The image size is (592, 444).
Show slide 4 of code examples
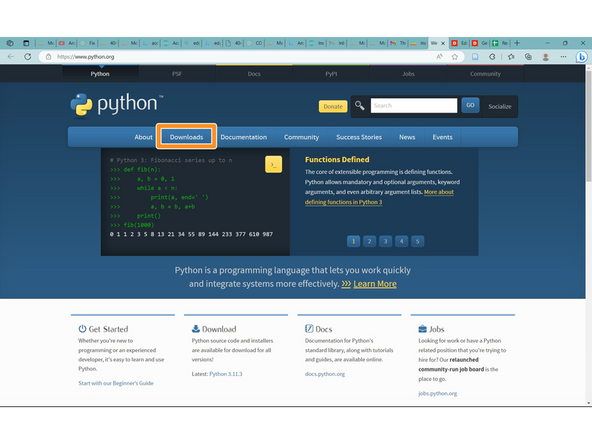[401, 241]
